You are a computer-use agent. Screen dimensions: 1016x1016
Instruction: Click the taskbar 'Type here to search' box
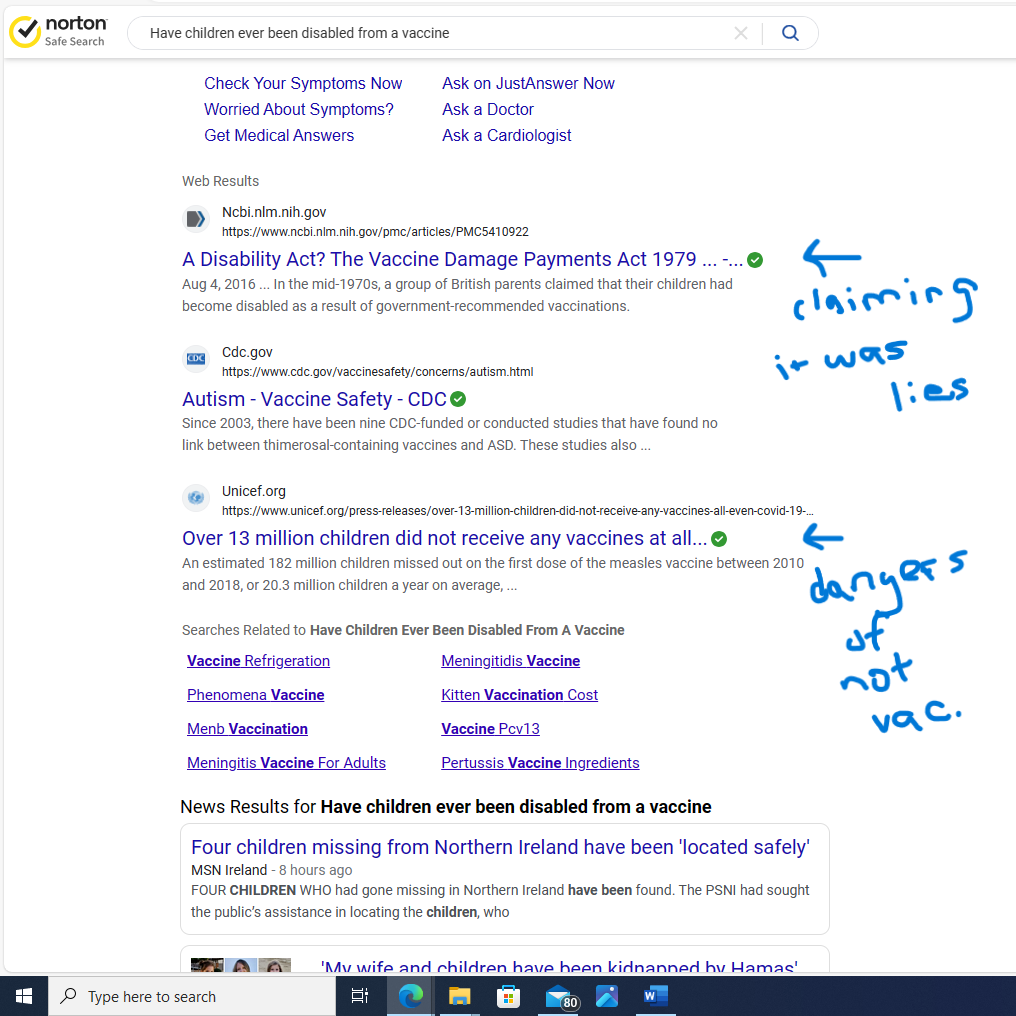(192, 997)
